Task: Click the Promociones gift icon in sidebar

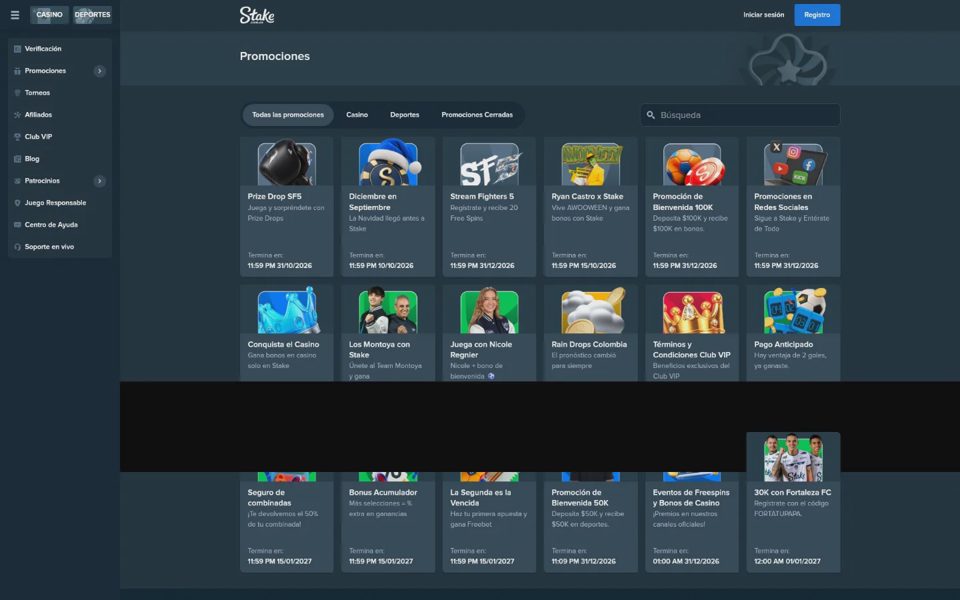Action: click(x=17, y=71)
